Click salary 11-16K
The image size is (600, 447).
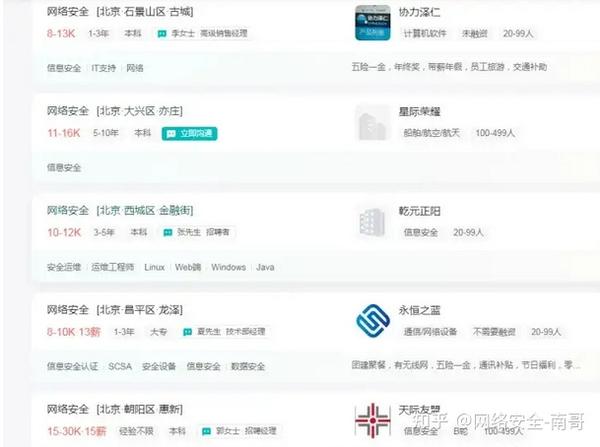tap(64, 133)
